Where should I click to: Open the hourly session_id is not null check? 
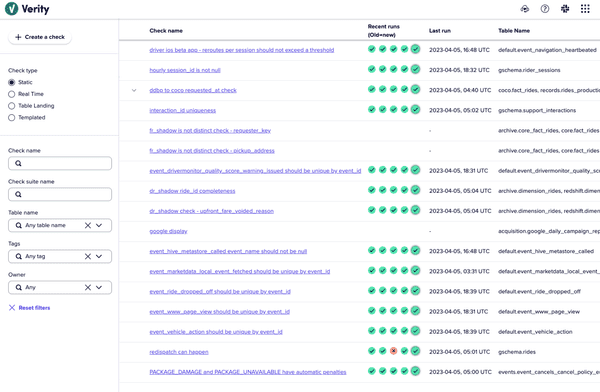click(x=185, y=70)
